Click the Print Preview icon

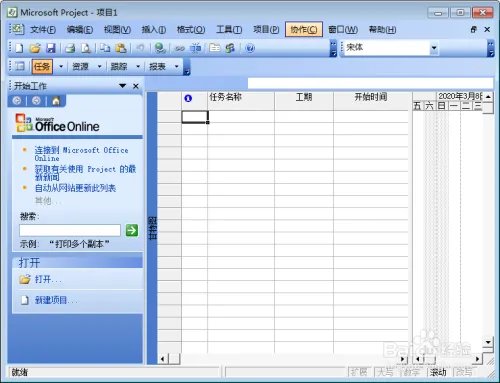[86, 48]
